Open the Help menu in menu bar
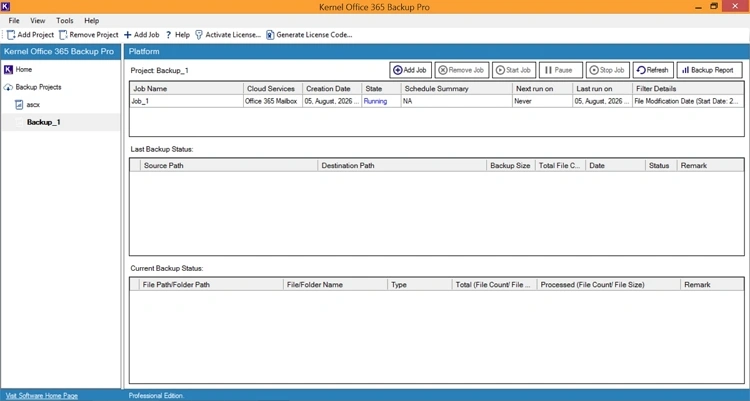The width and height of the screenshot is (750, 401). [91, 21]
